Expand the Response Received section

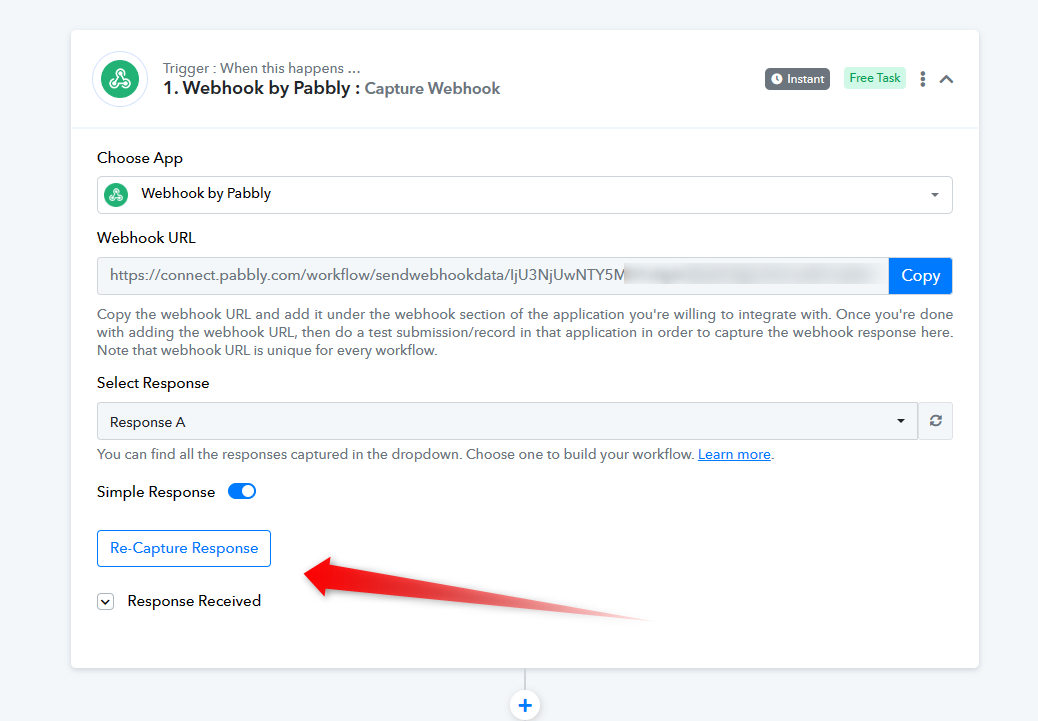tap(105, 601)
